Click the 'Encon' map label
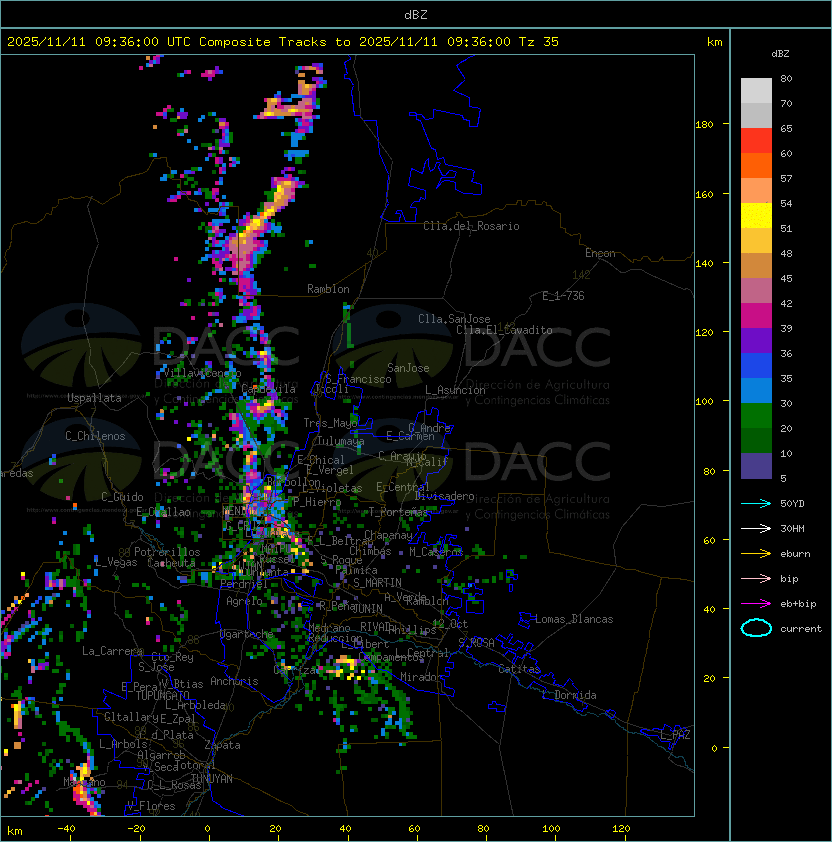This screenshot has height=842, width=832. pyautogui.click(x=600, y=253)
